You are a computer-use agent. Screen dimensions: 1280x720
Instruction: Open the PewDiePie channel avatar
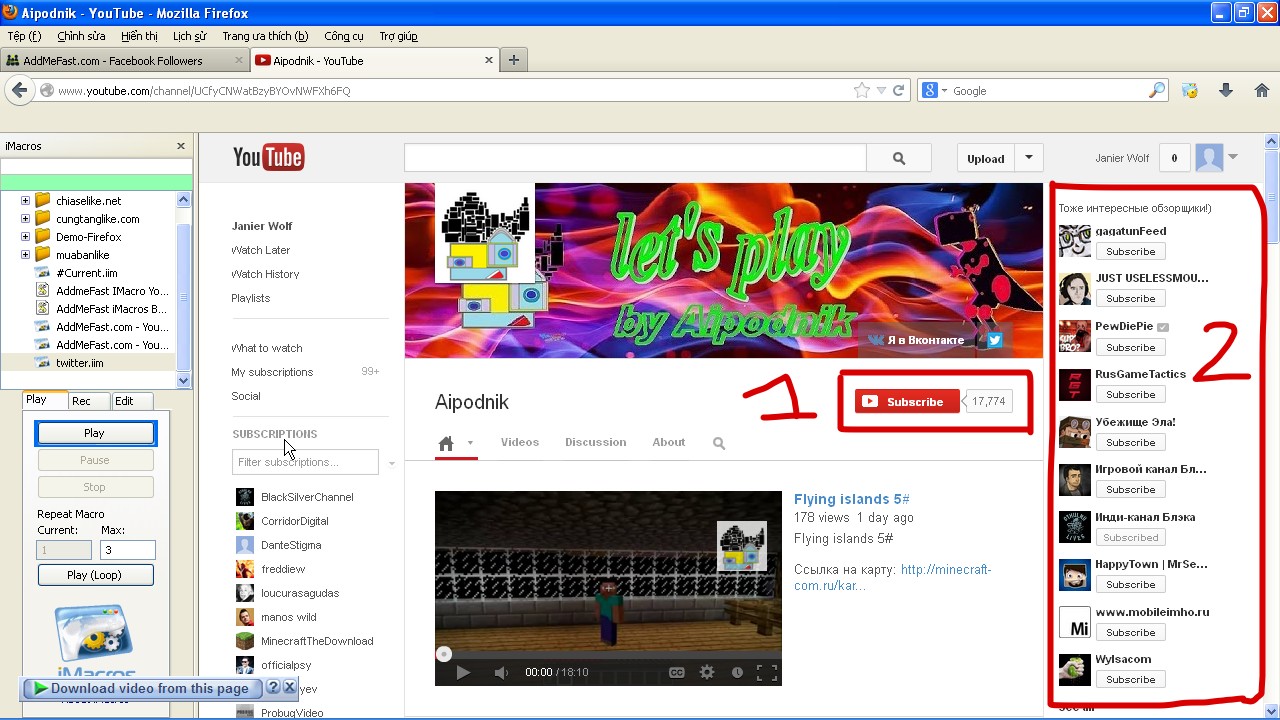click(1075, 337)
